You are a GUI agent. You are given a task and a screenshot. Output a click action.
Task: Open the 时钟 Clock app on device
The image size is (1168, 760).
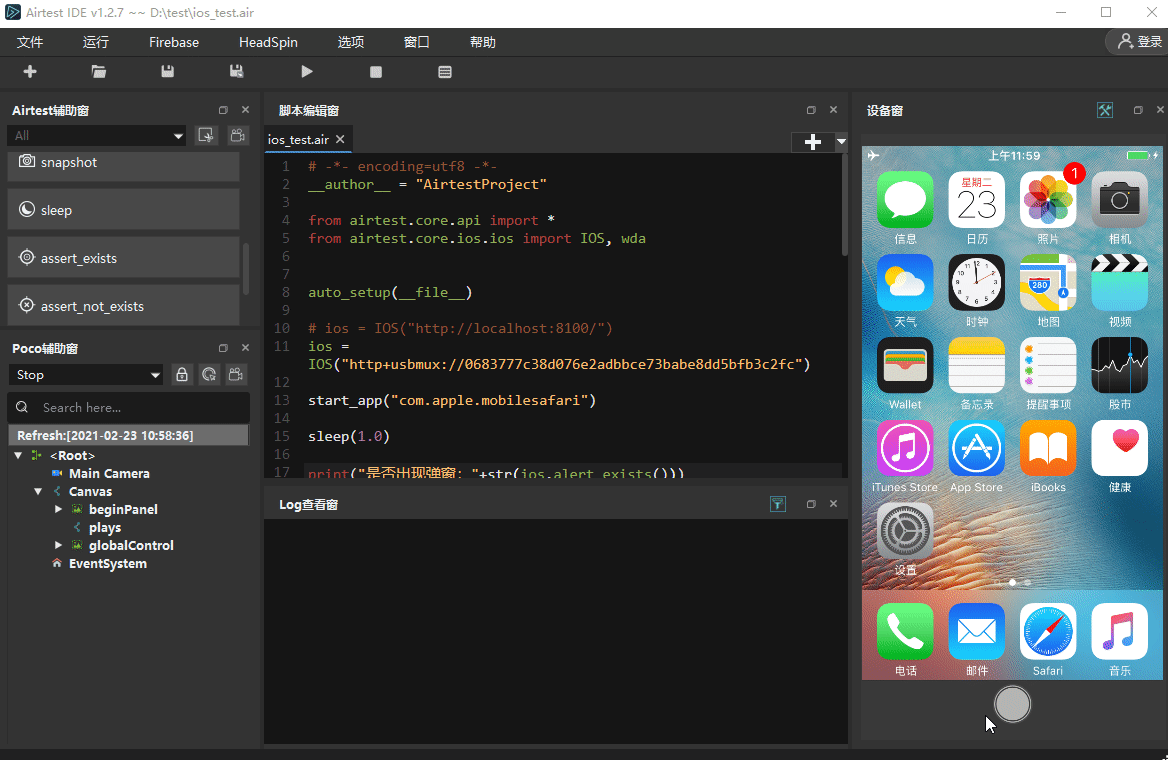coord(977,282)
